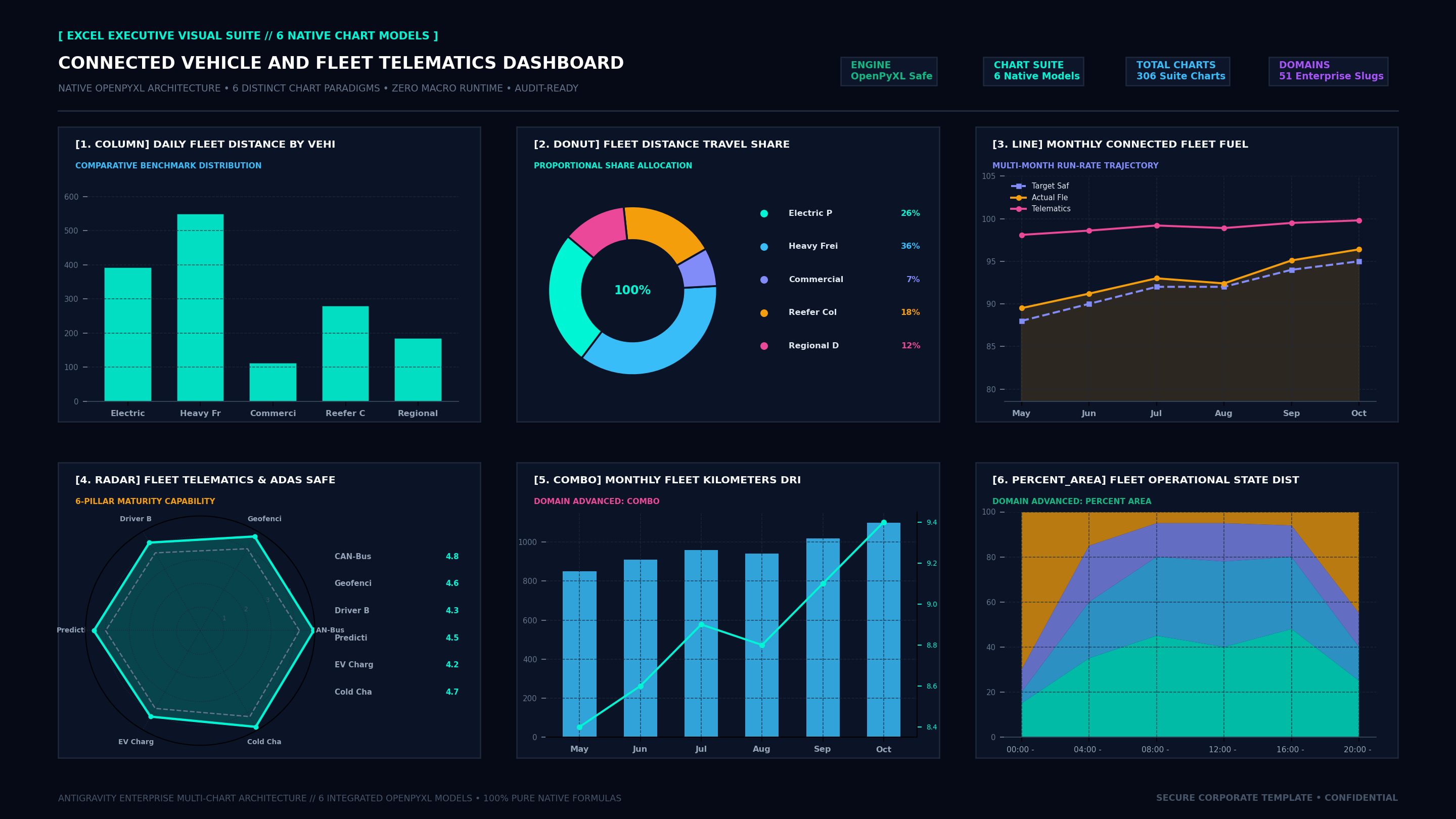Viewport: 1456px width, 819px height.
Task: Click the Regional column bar
Action: [x=418, y=370]
